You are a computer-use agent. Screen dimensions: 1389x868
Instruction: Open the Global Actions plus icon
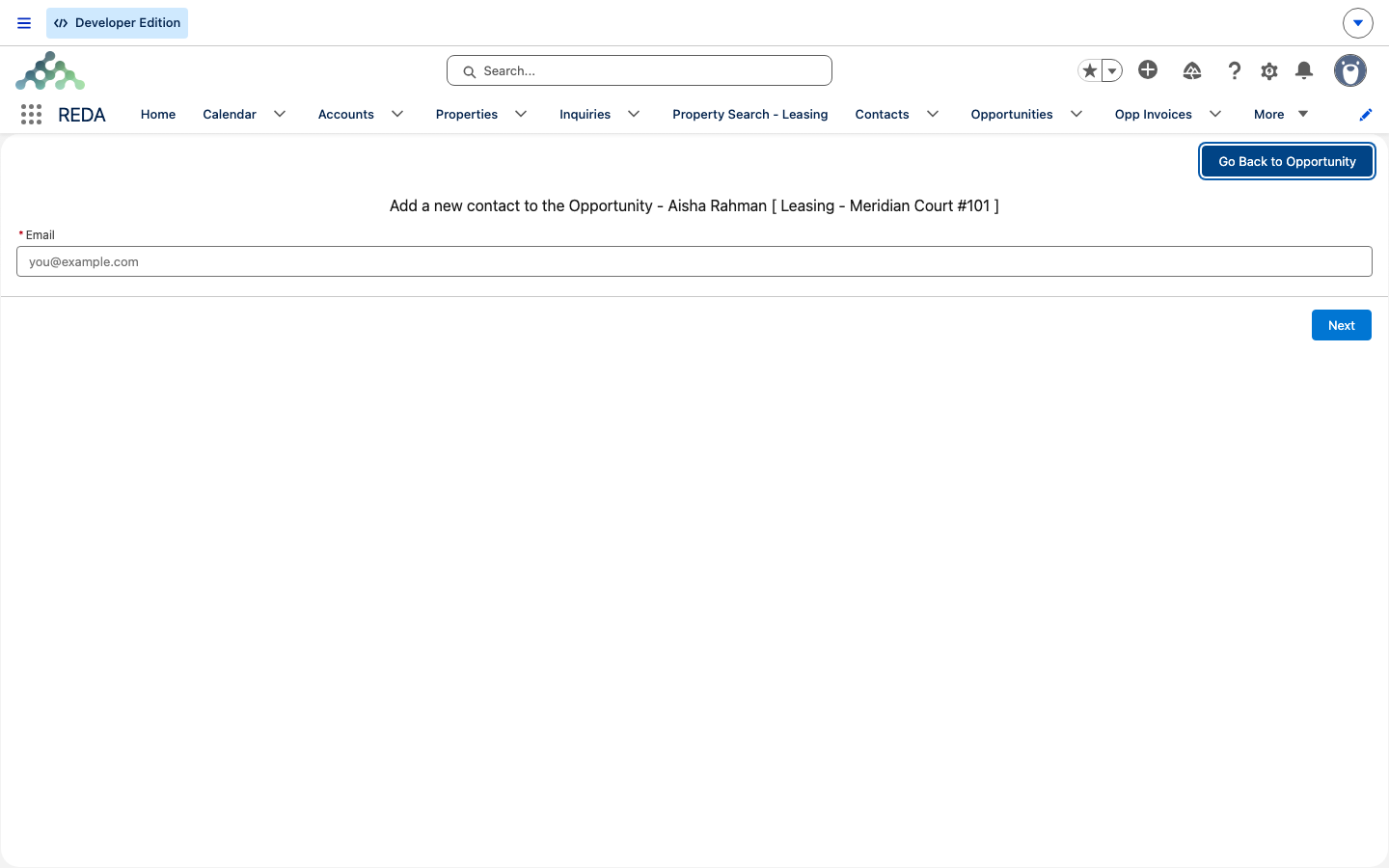[1148, 69]
